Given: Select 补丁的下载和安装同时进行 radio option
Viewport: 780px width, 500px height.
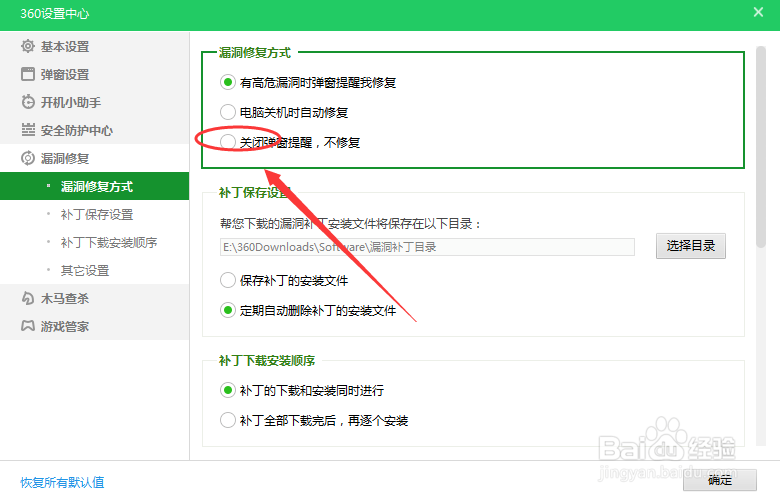Looking at the screenshot, I should click(228, 390).
